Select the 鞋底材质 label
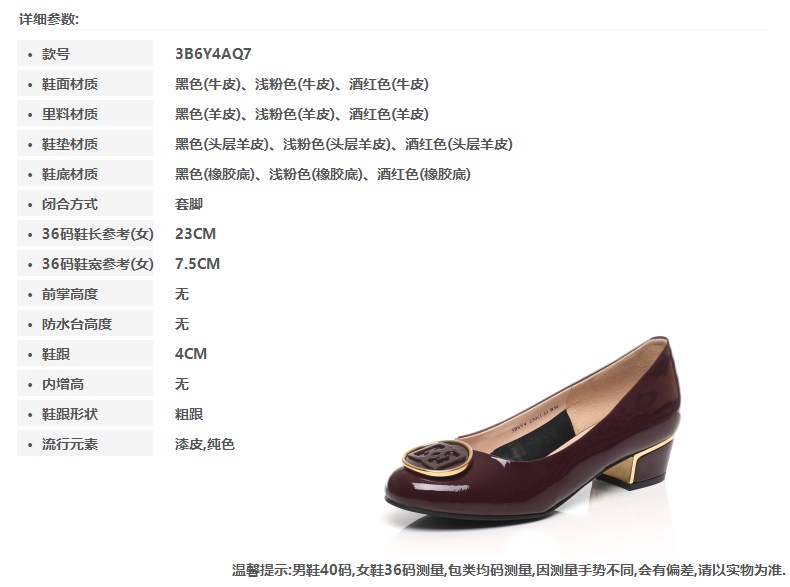790x587 pixels. 70,174
